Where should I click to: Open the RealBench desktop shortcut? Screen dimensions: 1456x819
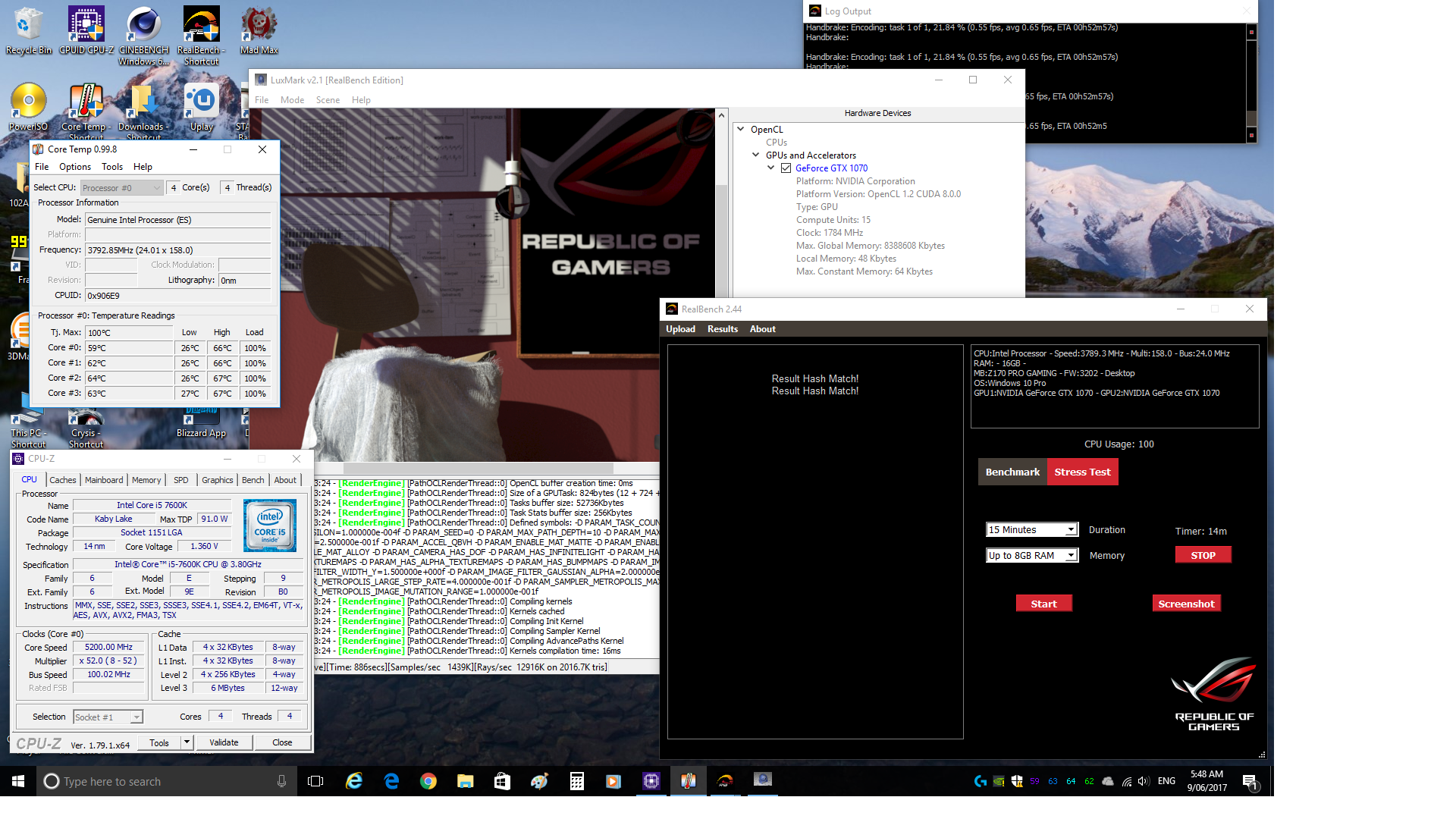(x=201, y=36)
